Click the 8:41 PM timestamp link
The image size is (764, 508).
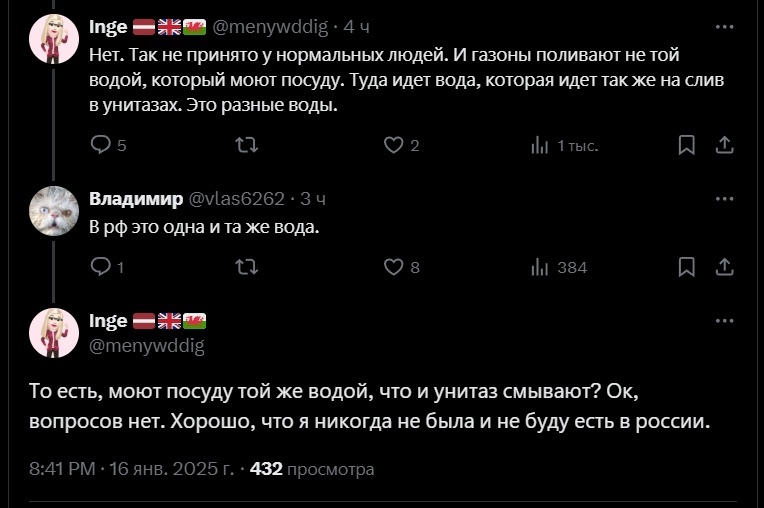tap(62, 468)
